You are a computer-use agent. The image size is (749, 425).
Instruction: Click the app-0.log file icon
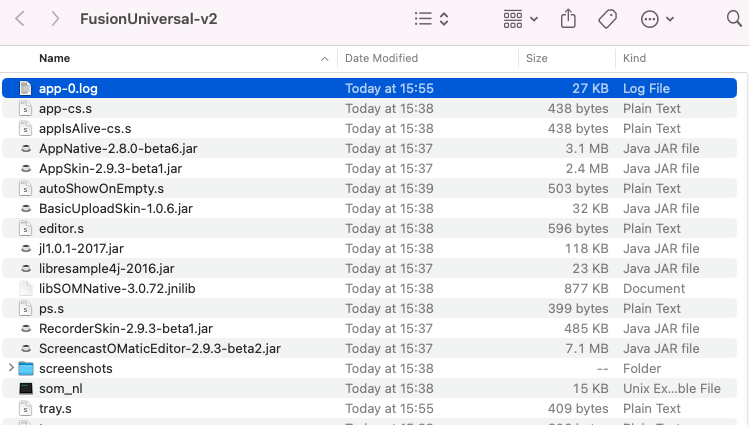[x=26, y=89]
